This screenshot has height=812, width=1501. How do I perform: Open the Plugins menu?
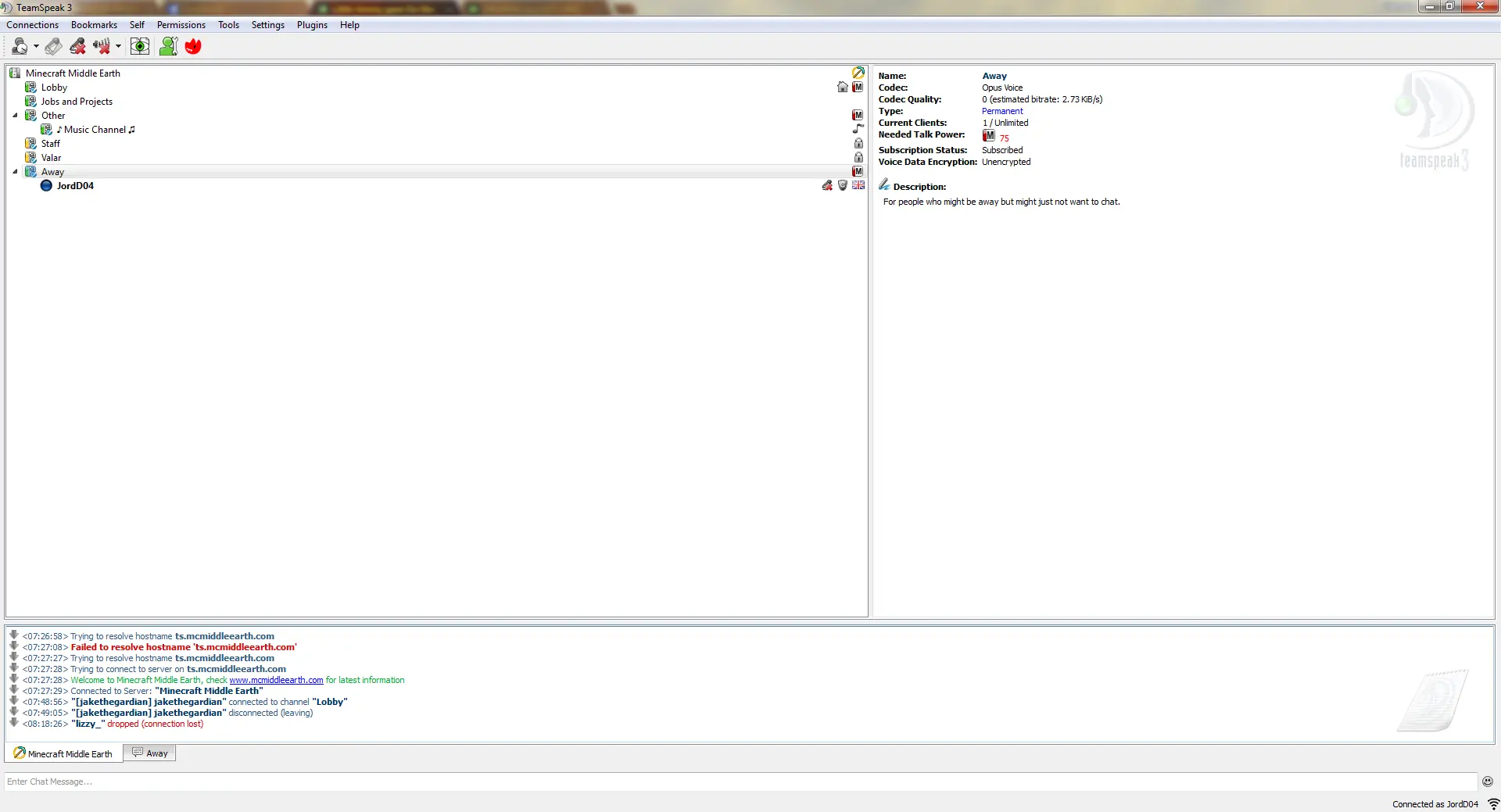coord(312,25)
